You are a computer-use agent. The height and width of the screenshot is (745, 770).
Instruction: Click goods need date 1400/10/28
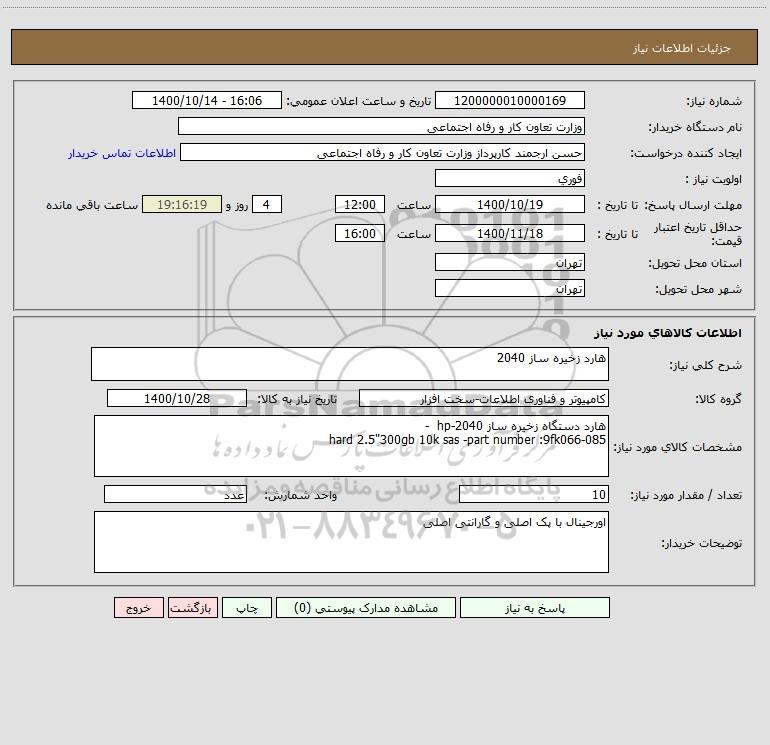tap(177, 398)
